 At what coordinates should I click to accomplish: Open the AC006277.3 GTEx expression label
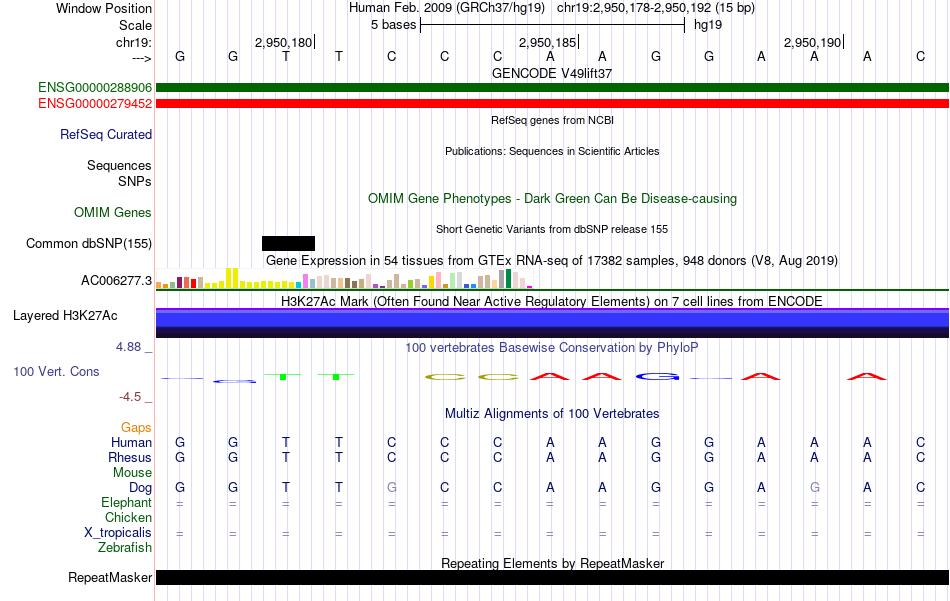click(116, 281)
